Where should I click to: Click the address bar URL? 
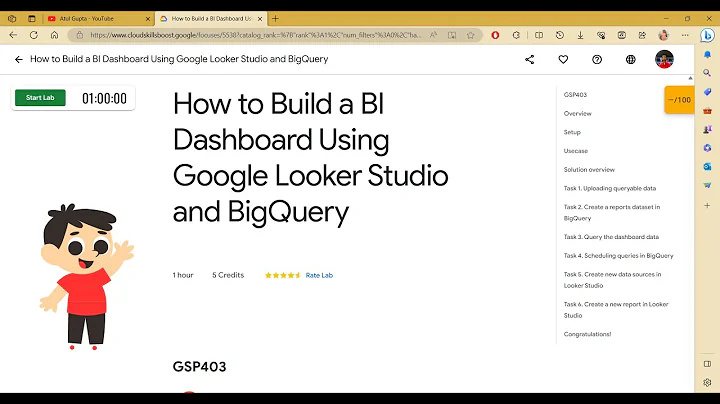255,35
